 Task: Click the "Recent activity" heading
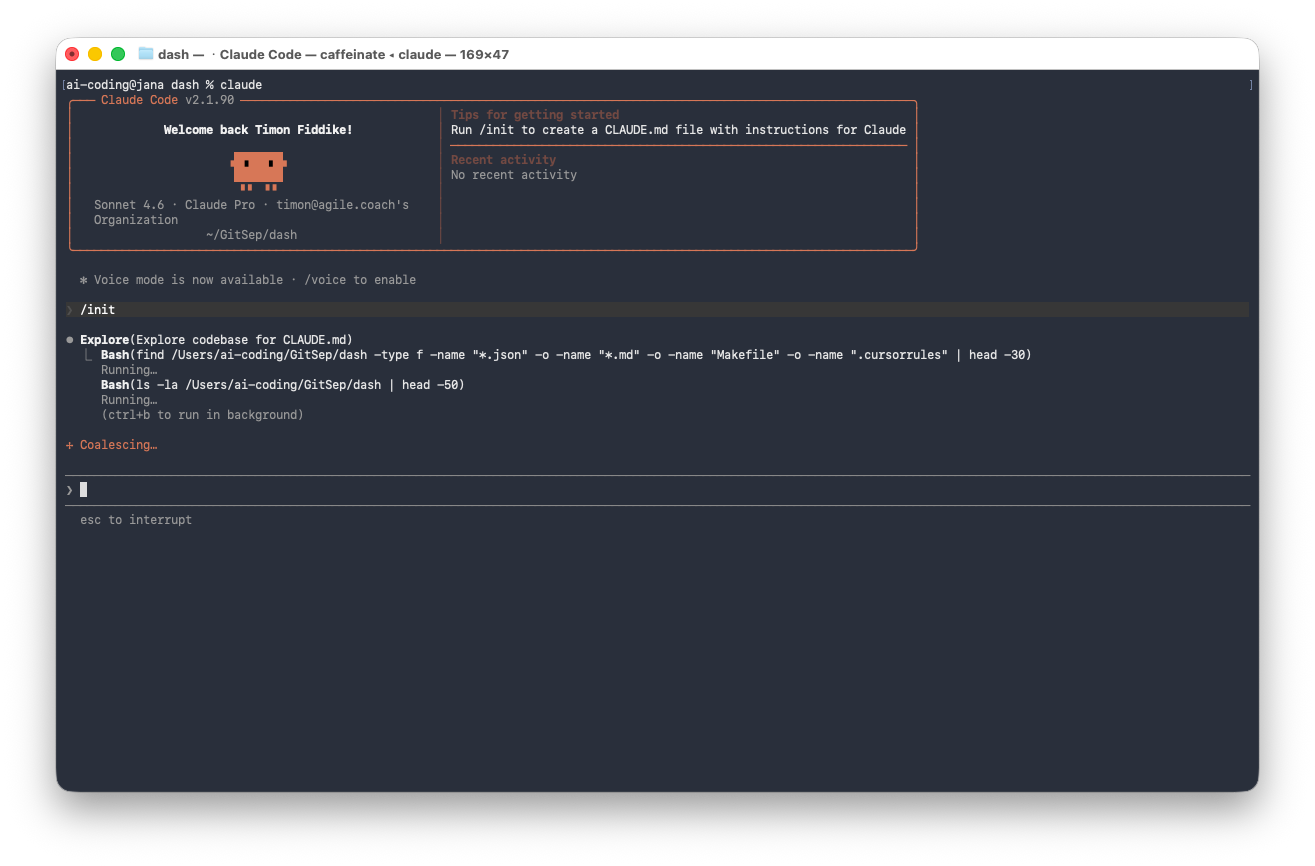click(503, 160)
